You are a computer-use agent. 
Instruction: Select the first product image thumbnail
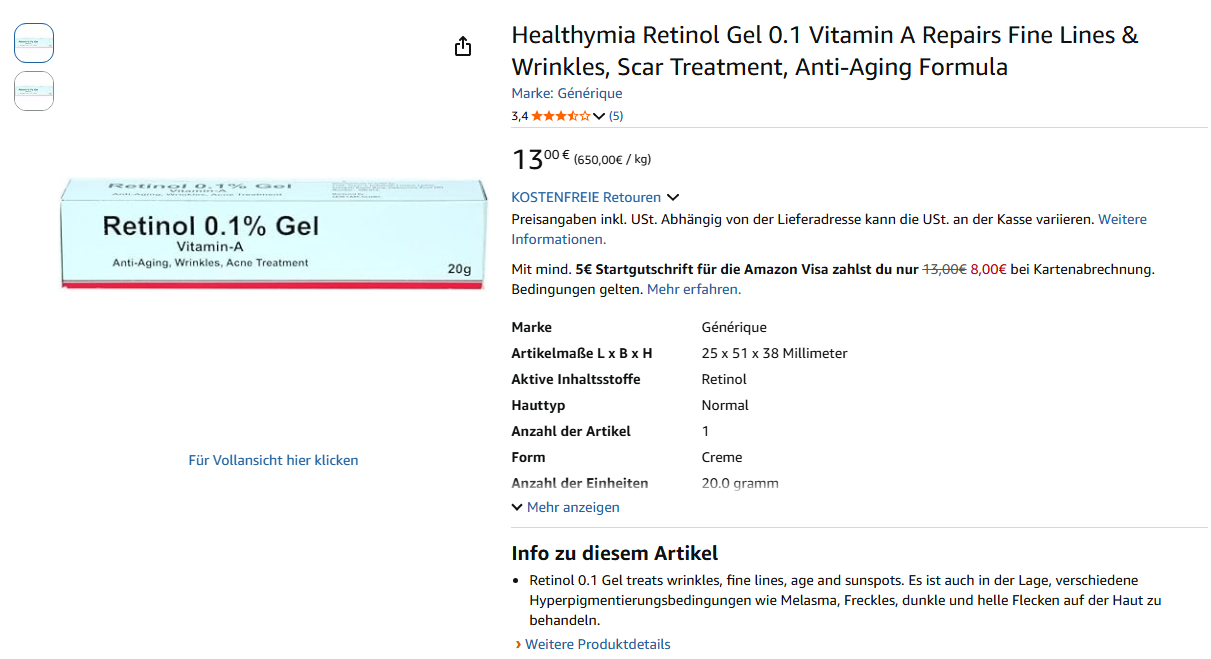[34, 43]
